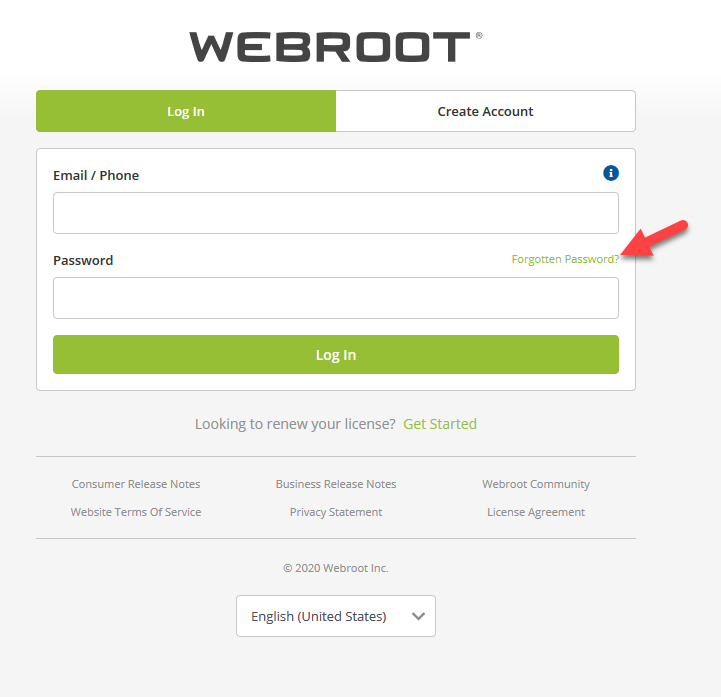Visit the Webroot Community link

pos(536,485)
